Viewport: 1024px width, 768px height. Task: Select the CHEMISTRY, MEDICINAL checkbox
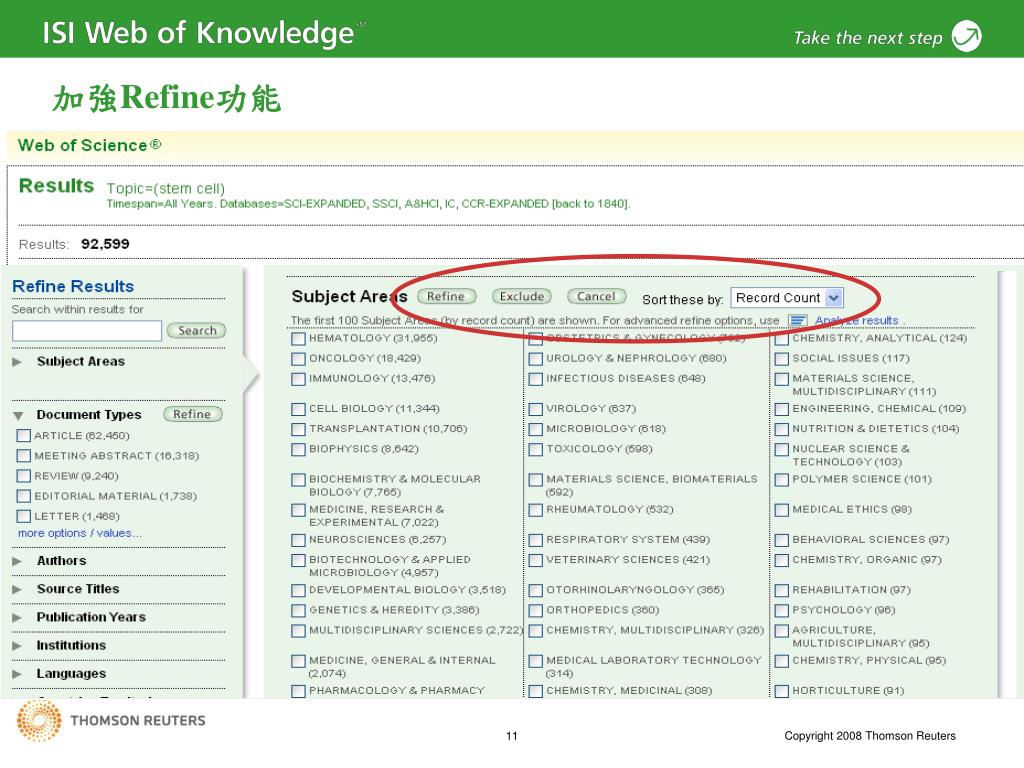pyautogui.click(x=536, y=691)
